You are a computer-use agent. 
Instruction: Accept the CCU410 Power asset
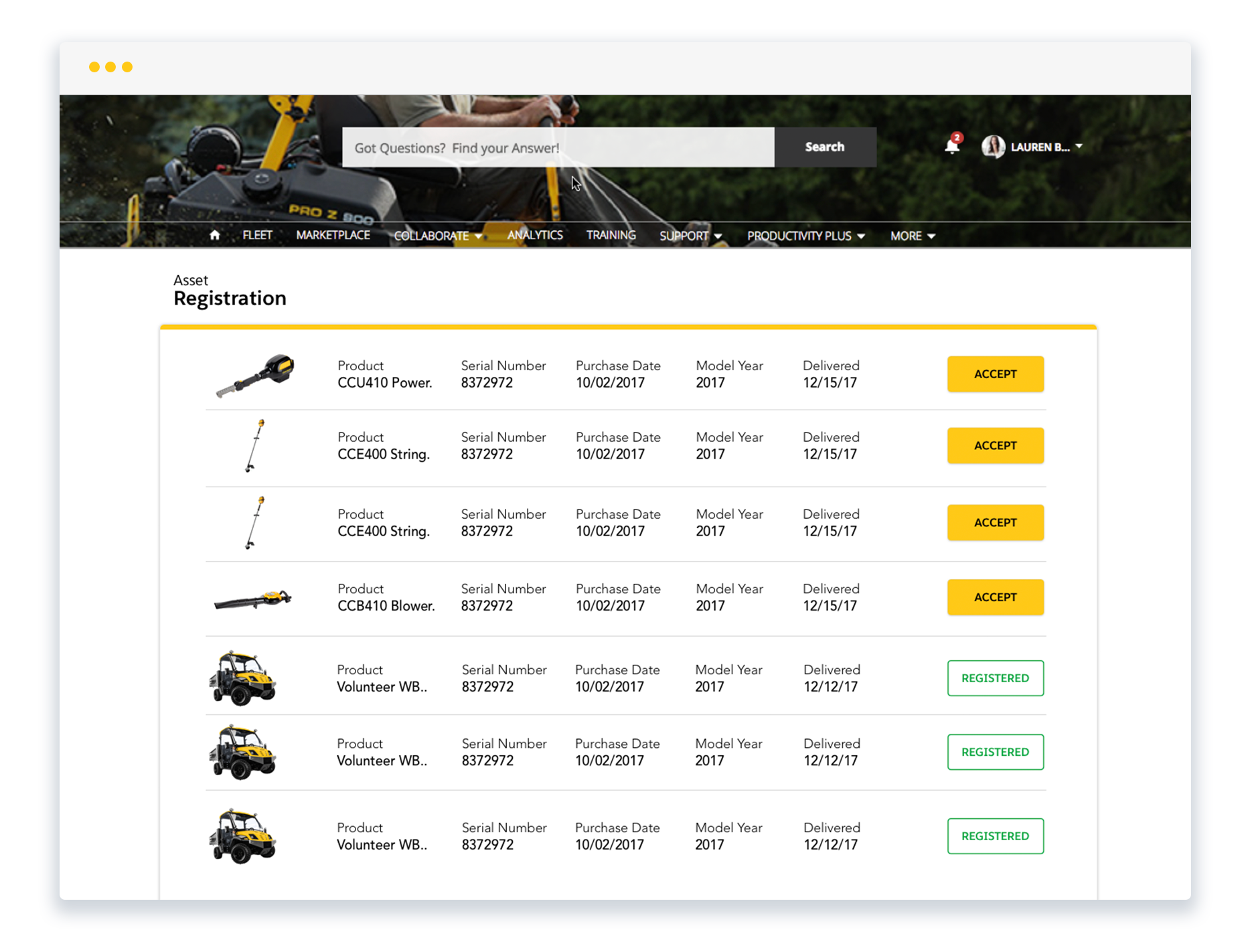pos(995,374)
